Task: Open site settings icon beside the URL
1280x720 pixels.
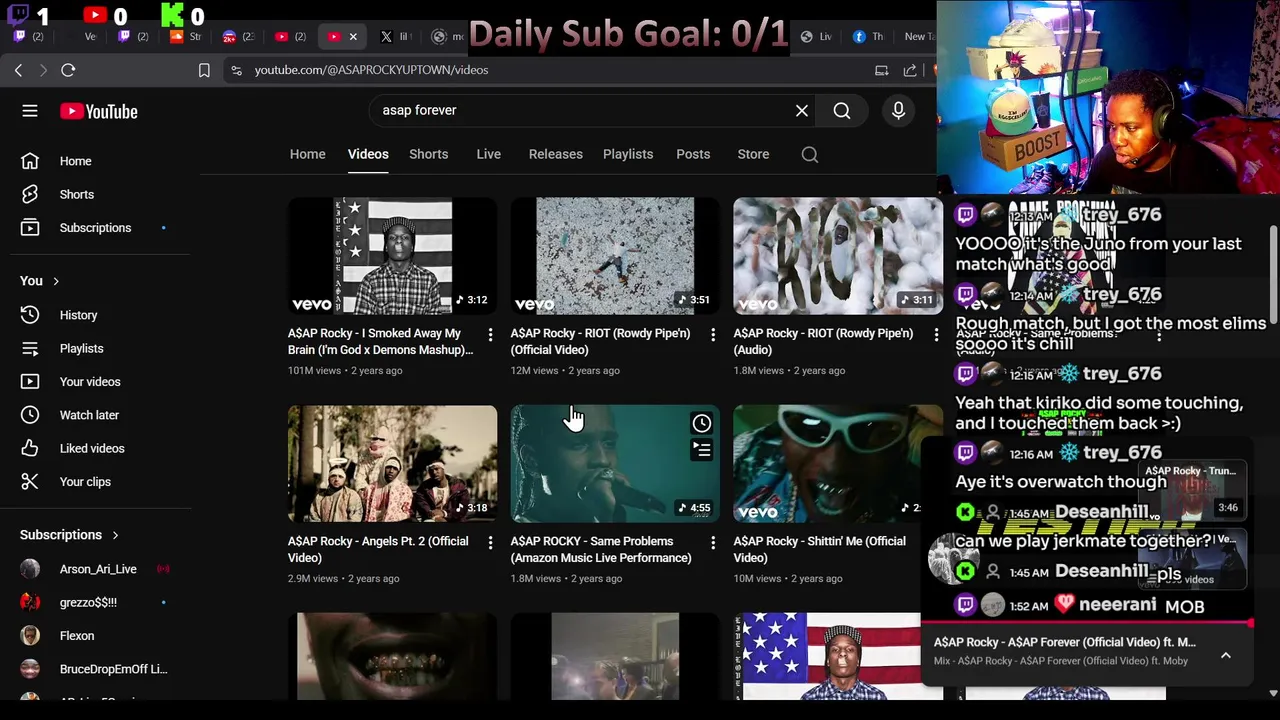Action: tap(235, 70)
